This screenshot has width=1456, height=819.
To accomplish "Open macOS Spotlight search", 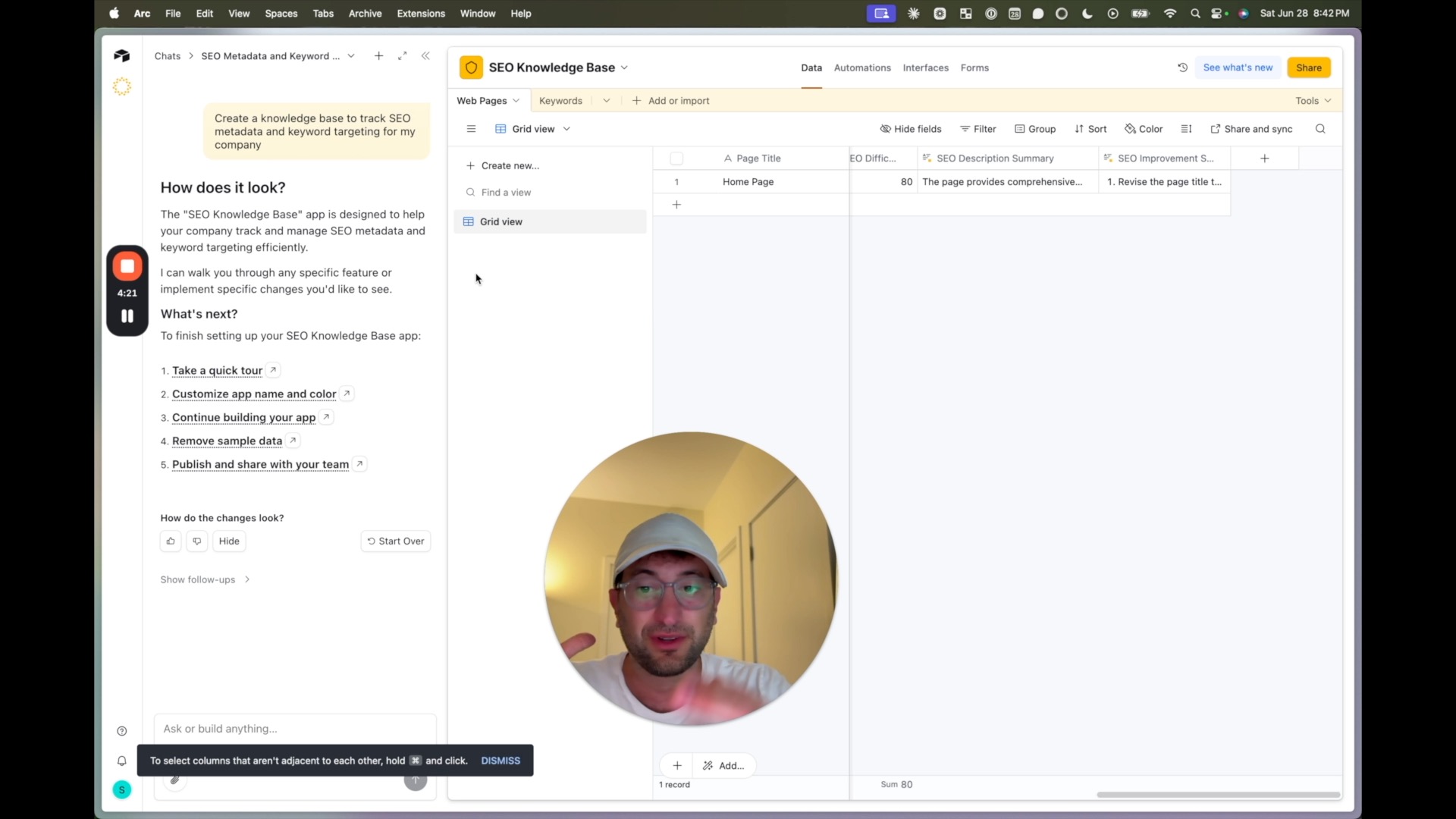I will pyautogui.click(x=1195, y=14).
